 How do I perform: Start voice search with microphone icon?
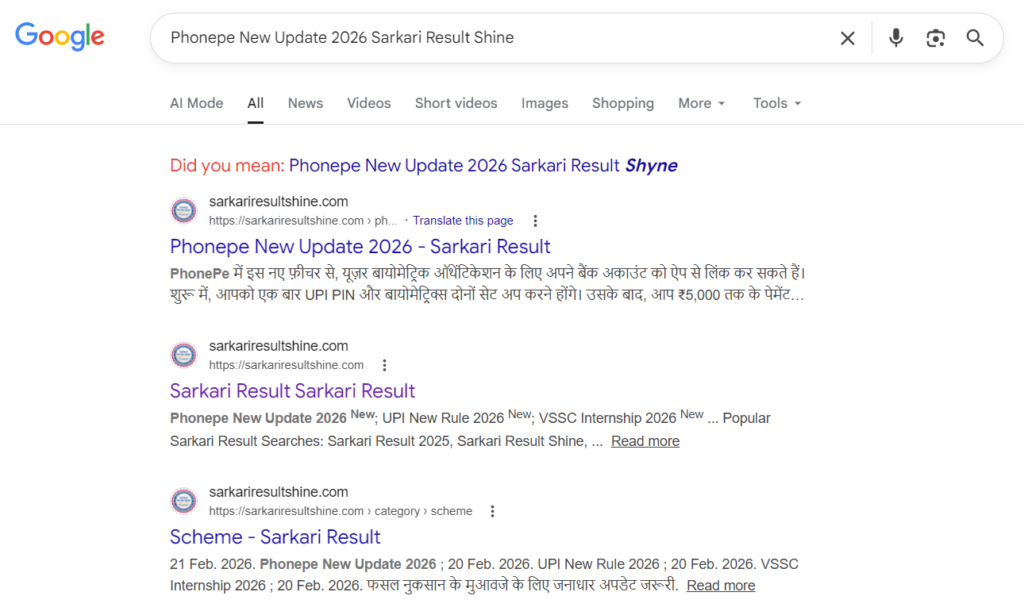pos(896,38)
